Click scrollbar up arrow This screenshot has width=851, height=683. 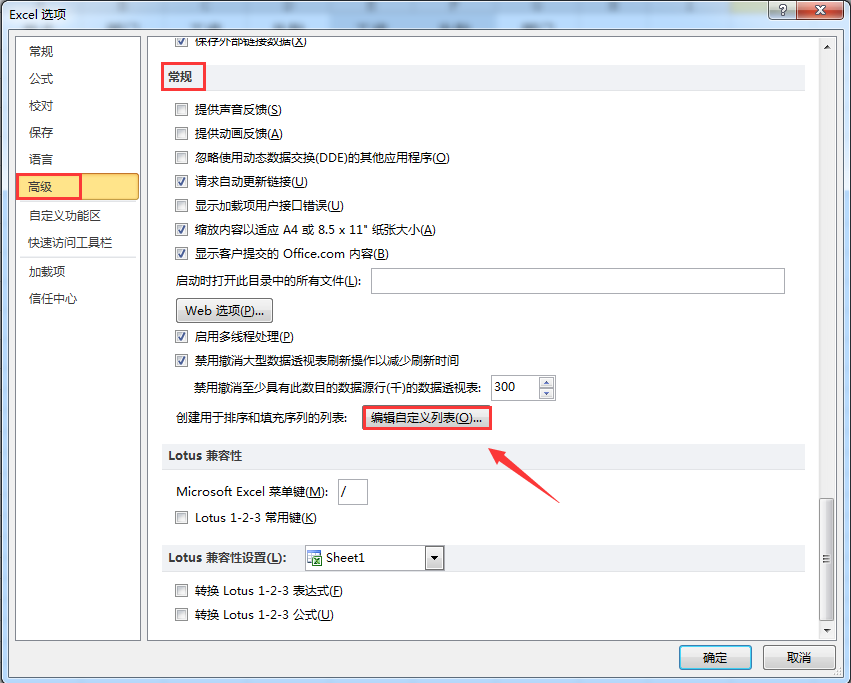(x=827, y=47)
